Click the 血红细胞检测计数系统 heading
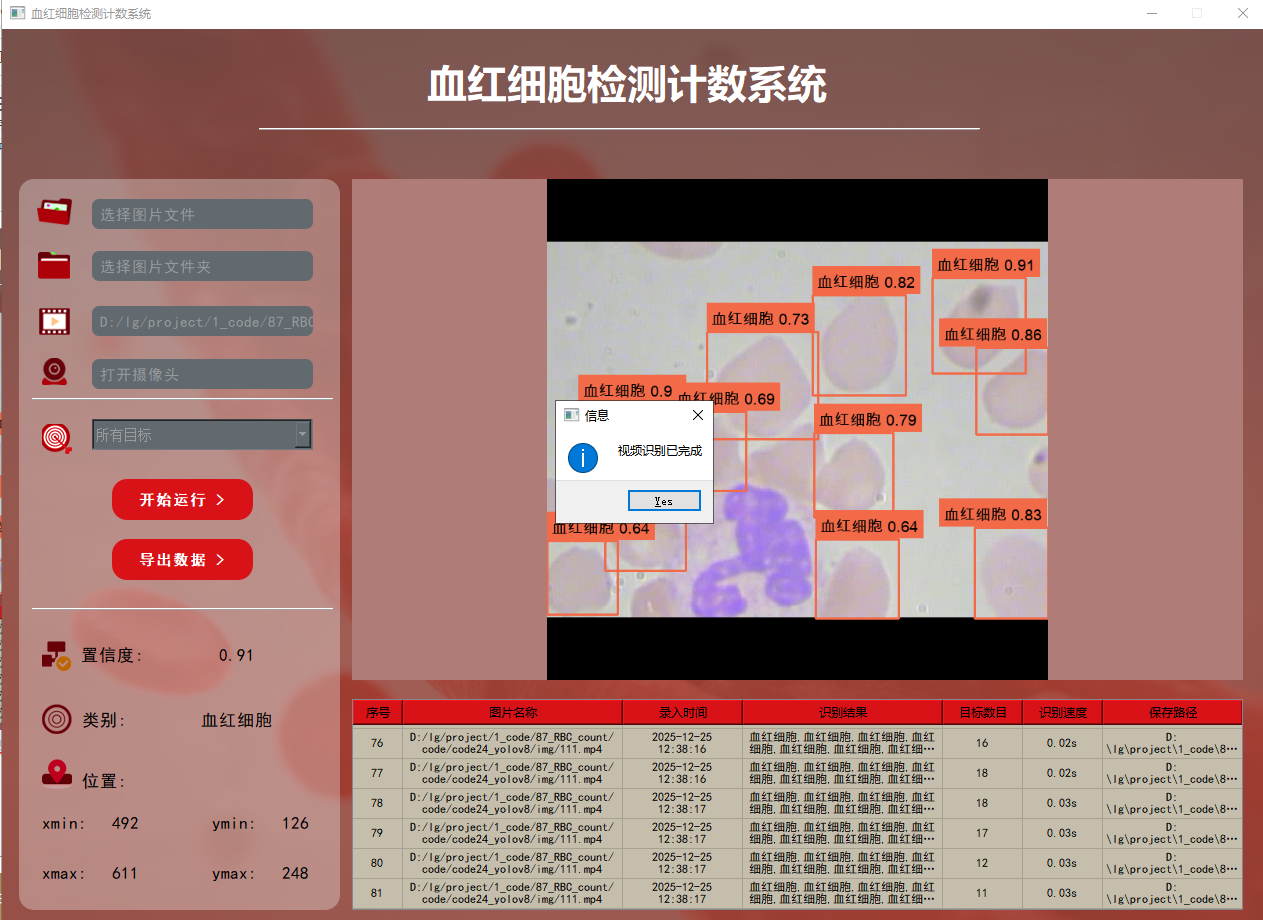Screen dimensions: 1263x920 tap(627, 85)
